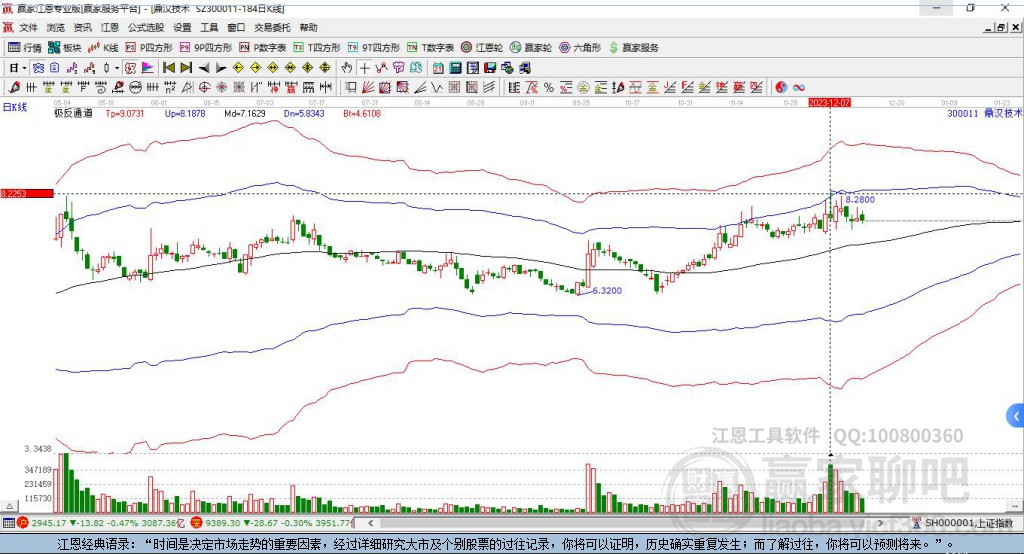1024x554 pixels.
Task: Open the 板块 sector view
Action: (65, 48)
